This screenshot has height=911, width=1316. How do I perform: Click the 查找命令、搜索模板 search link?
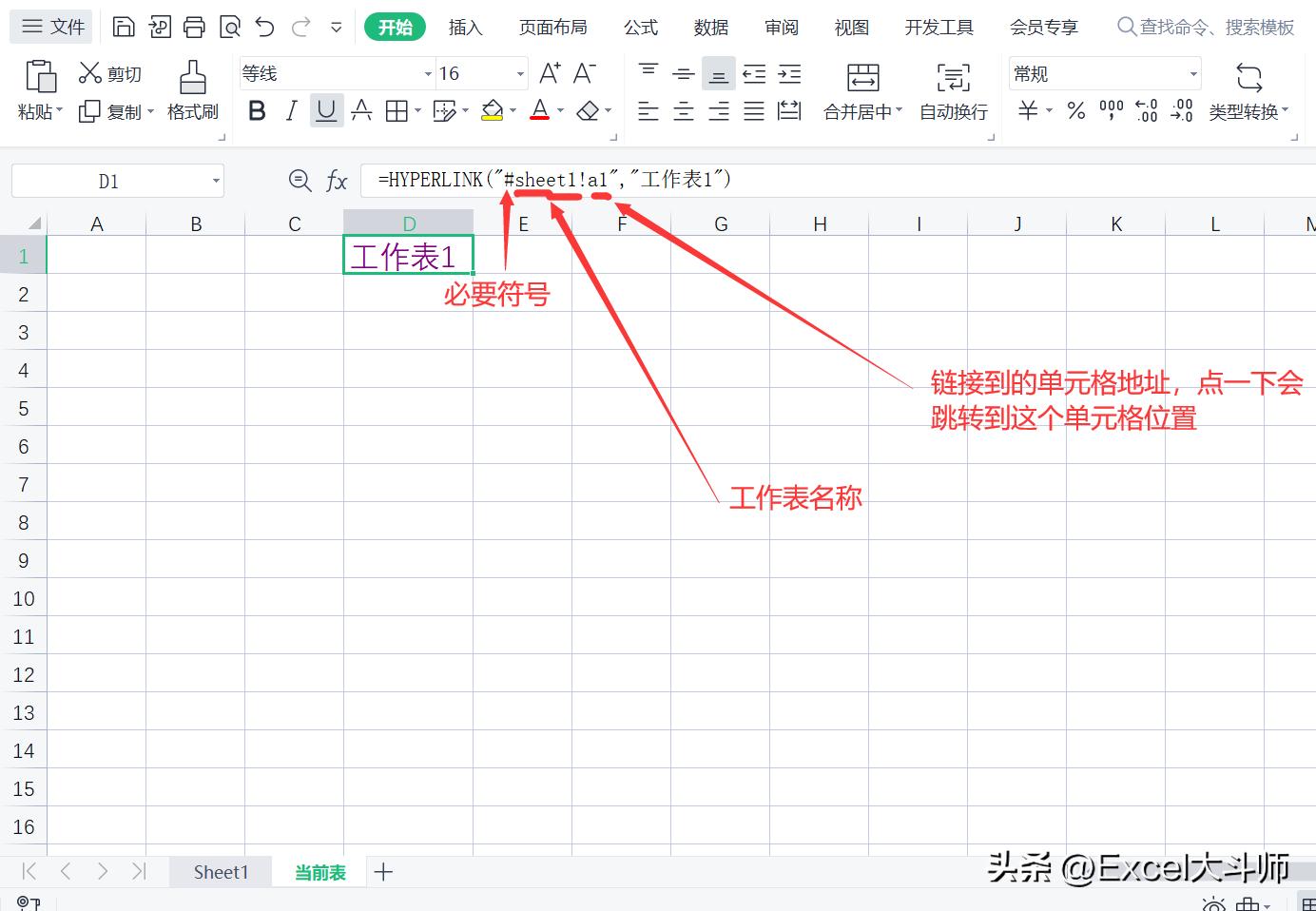tap(1206, 28)
